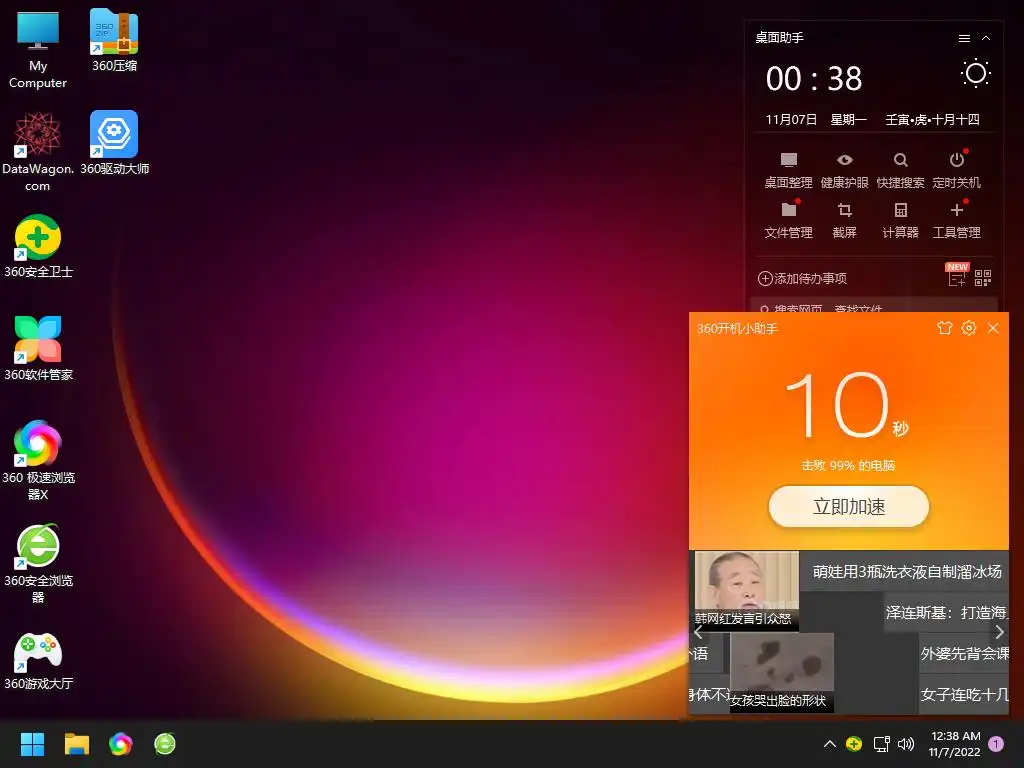Click 360安全卫士 tray icon
1024x768 pixels.
(x=854, y=744)
